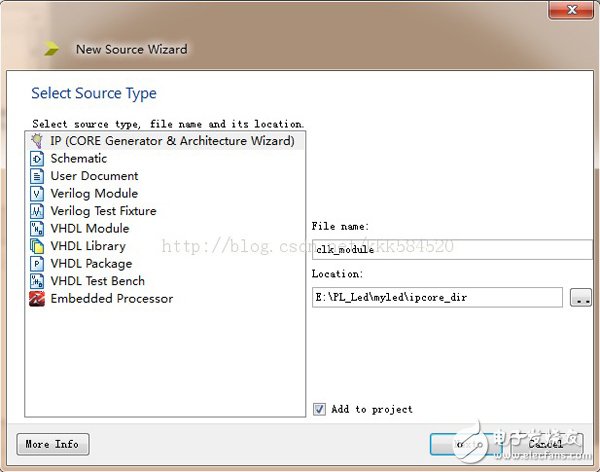Click the Location path field

point(437,297)
